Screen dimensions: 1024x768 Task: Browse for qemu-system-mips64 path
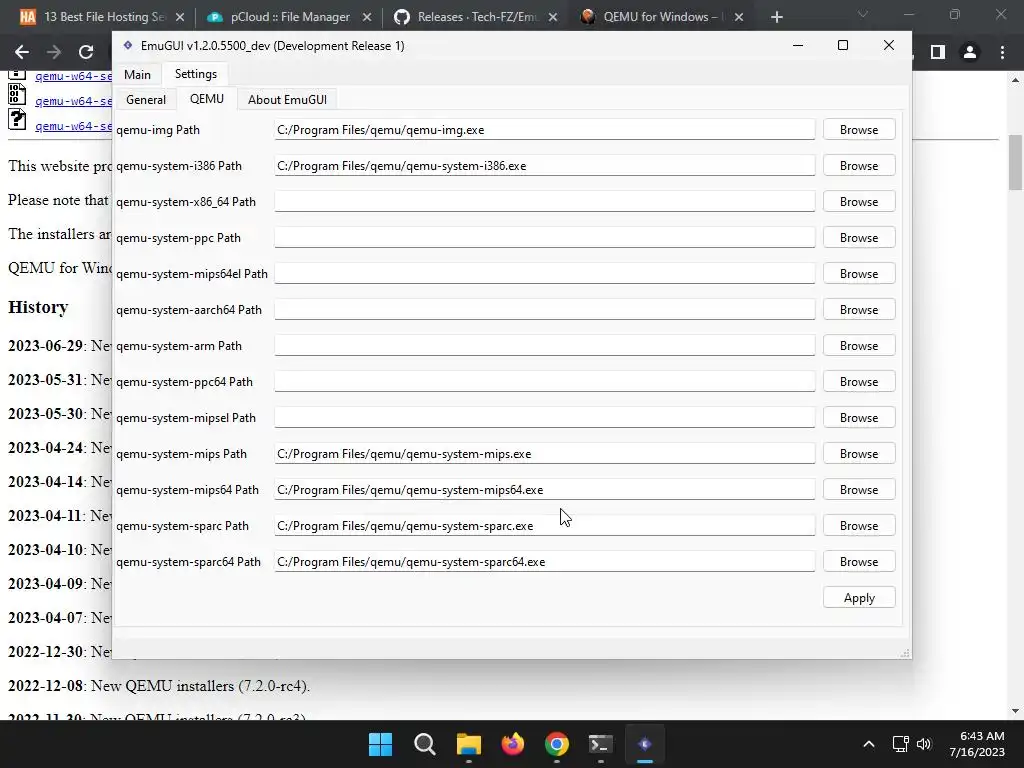coord(859,488)
